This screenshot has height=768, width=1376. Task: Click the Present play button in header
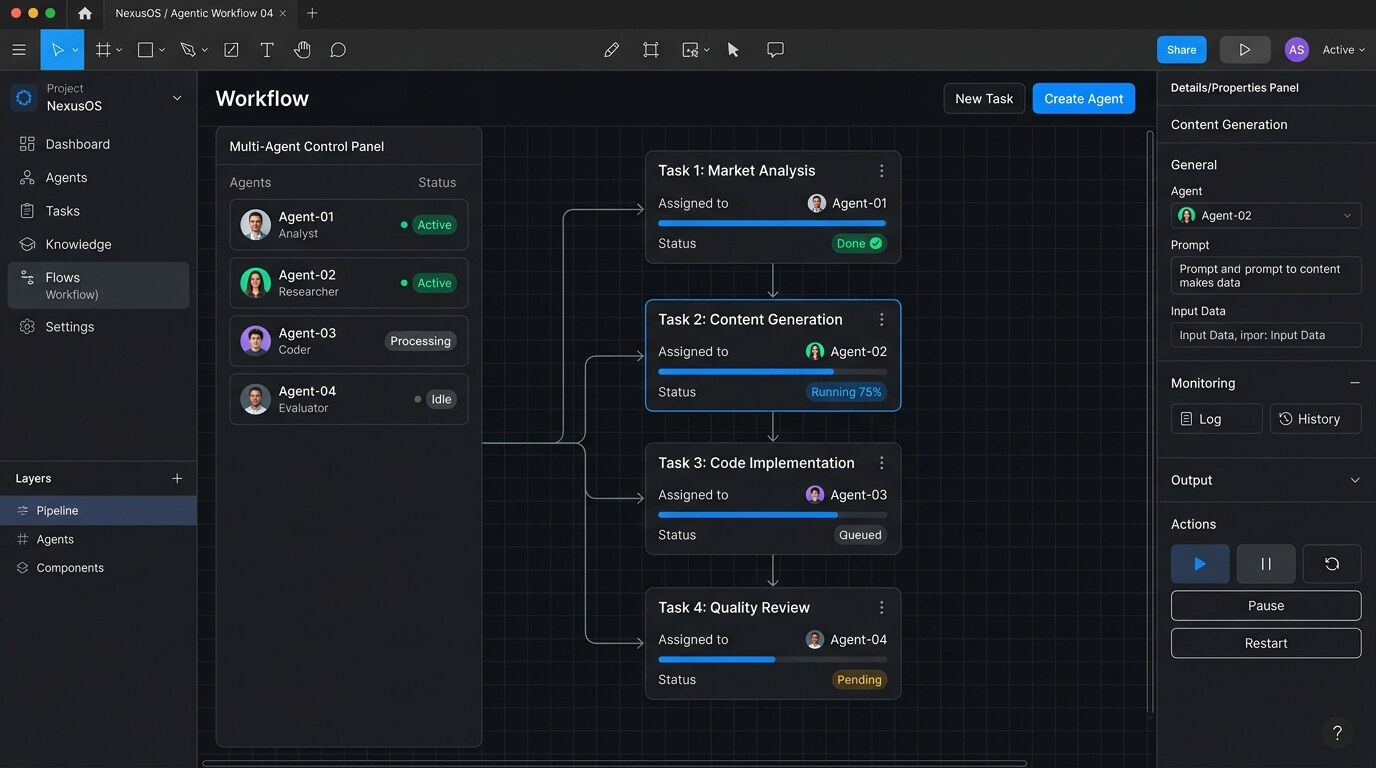(1245, 50)
